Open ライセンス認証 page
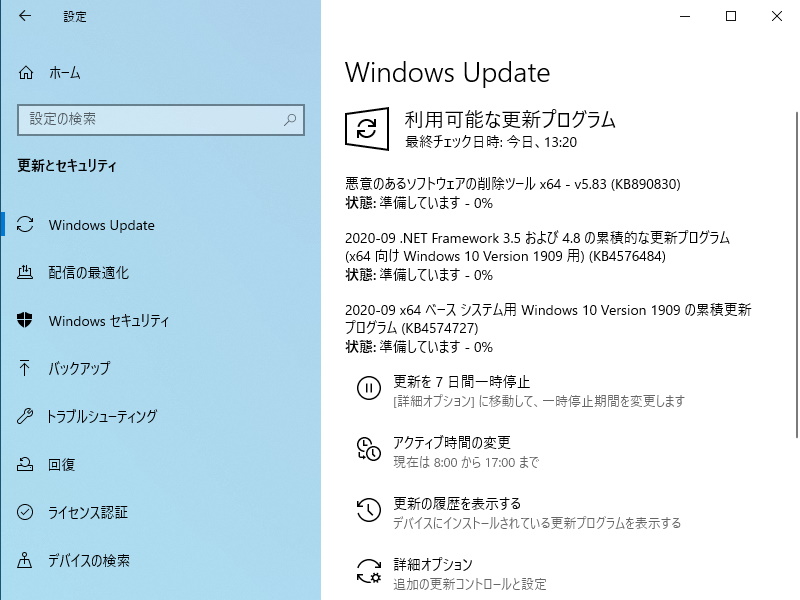 88,512
